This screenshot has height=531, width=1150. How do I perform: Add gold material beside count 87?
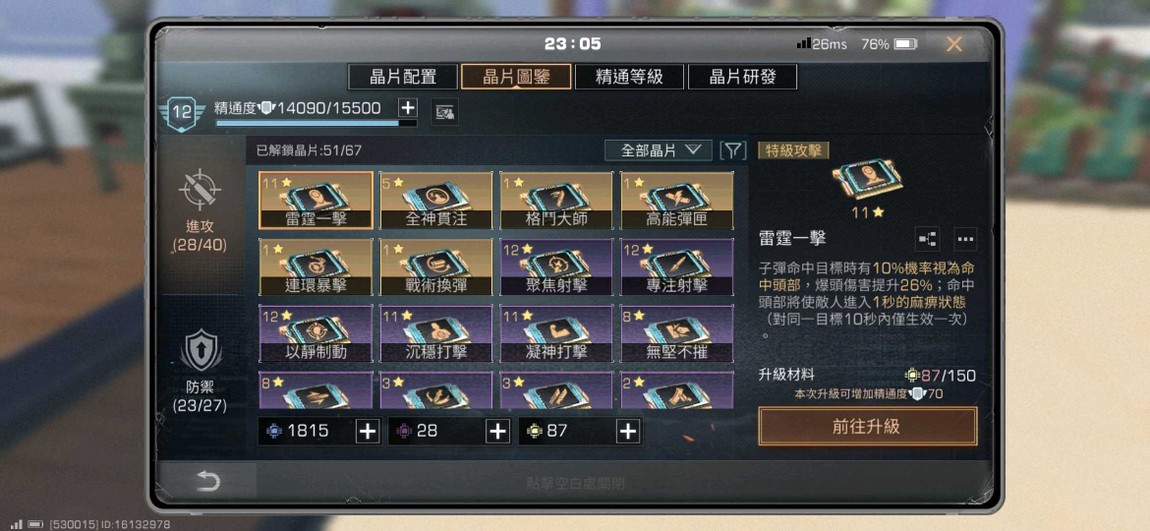point(628,431)
